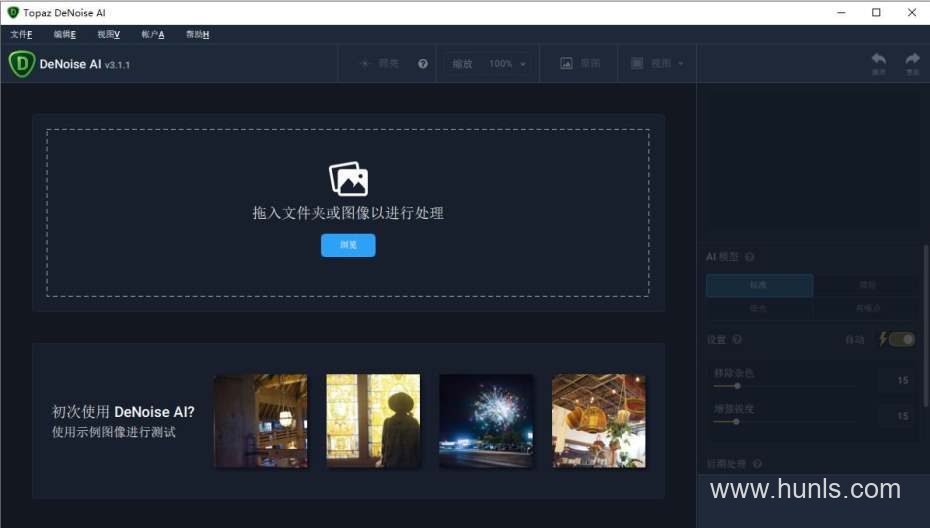Open the 视图 view mode dropdown

(657, 63)
